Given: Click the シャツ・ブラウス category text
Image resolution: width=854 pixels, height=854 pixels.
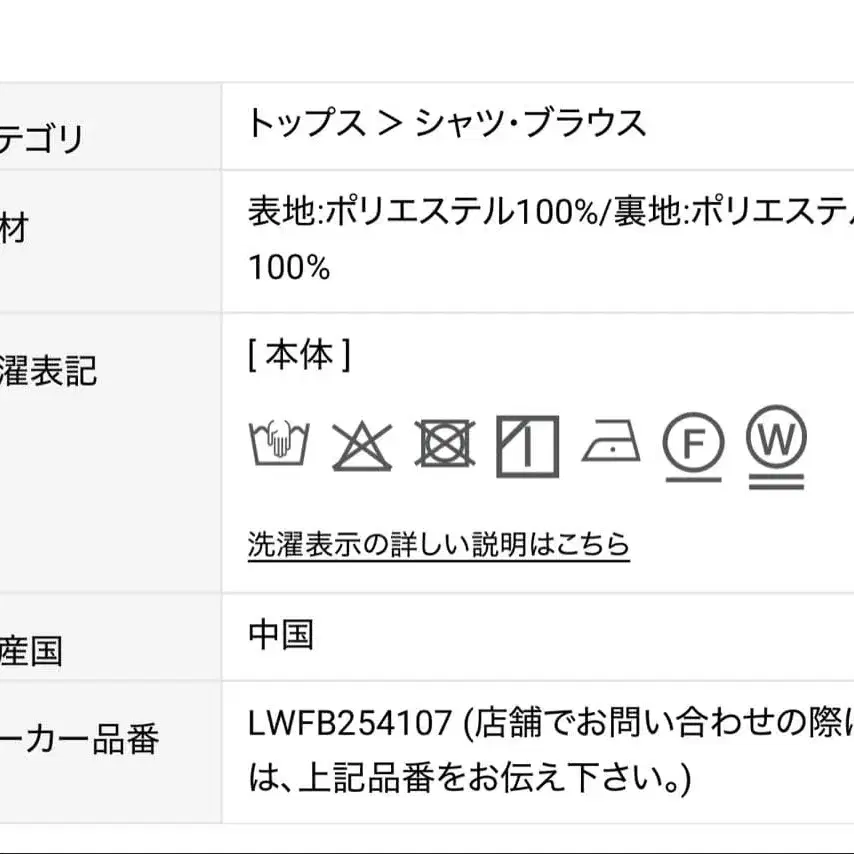Looking at the screenshot, I should 530,123.
